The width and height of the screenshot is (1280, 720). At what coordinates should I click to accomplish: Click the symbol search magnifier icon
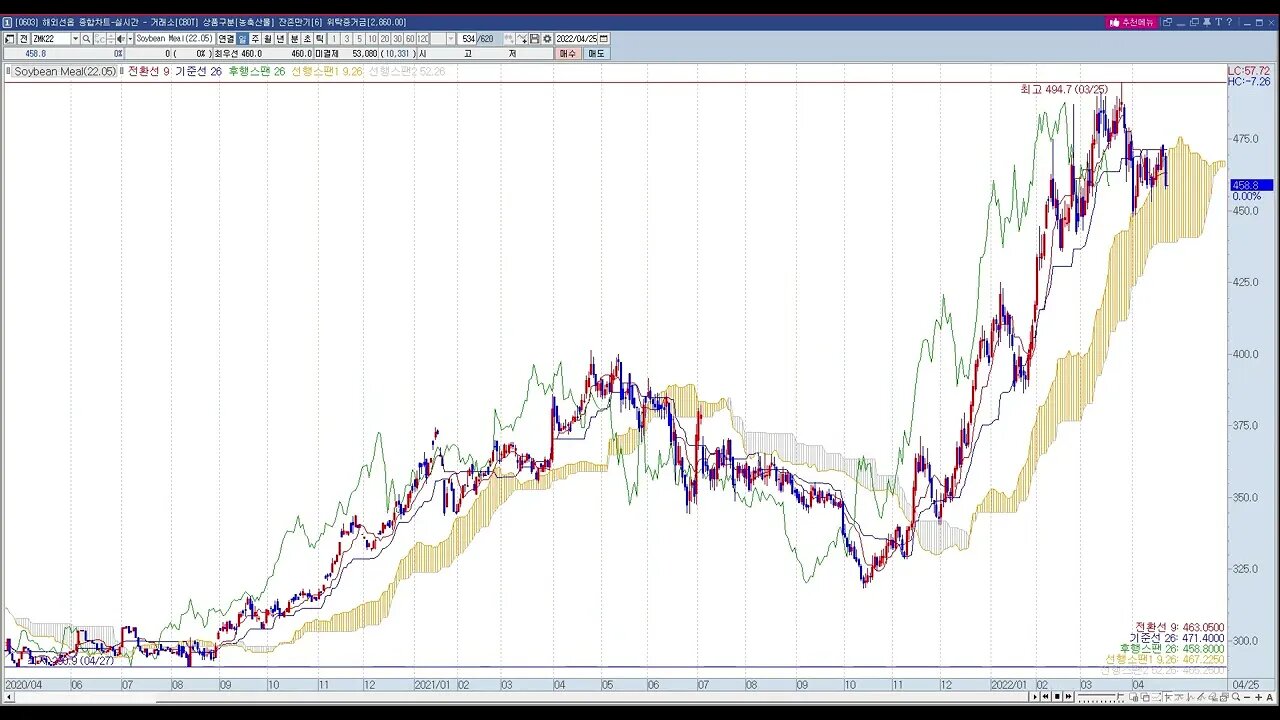(86, 39)
